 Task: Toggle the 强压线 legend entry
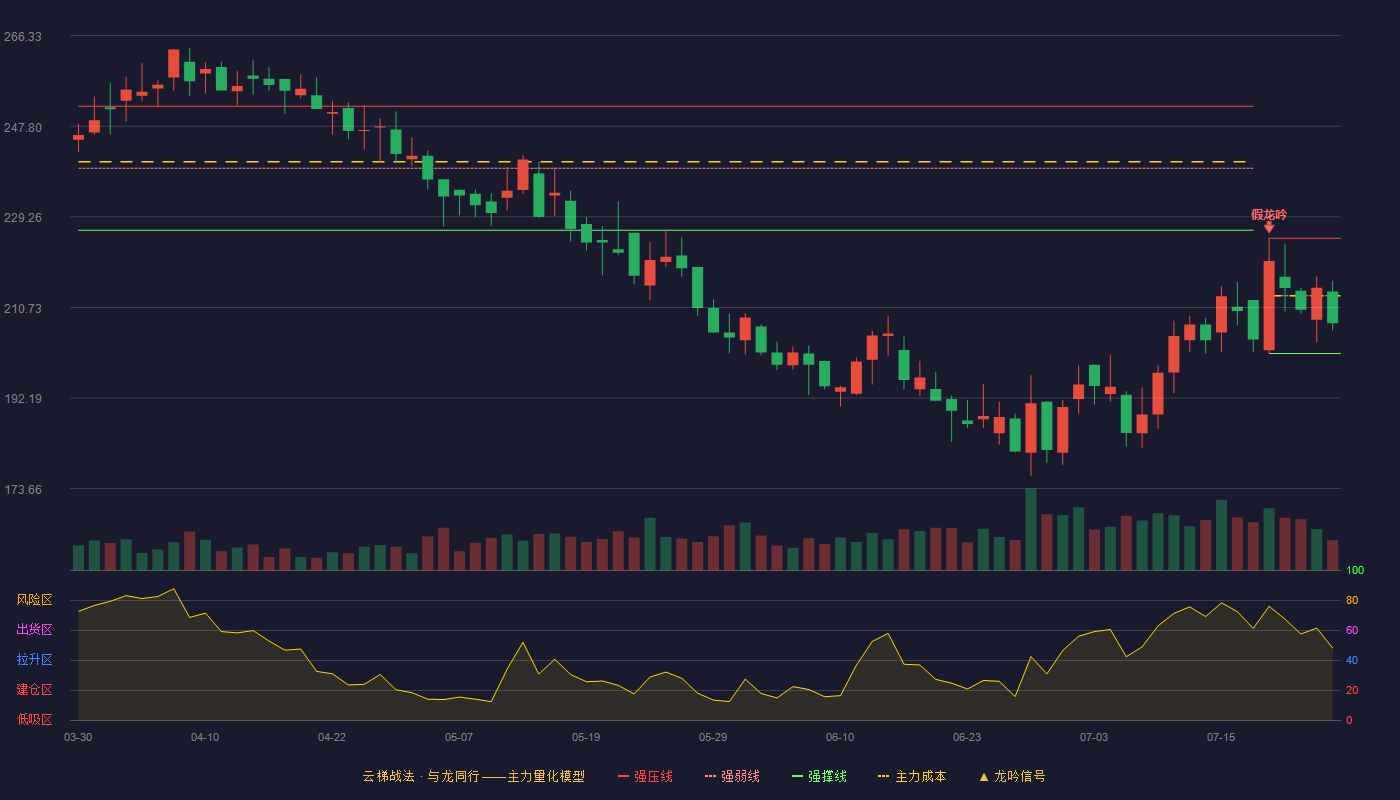coord(645,776)
